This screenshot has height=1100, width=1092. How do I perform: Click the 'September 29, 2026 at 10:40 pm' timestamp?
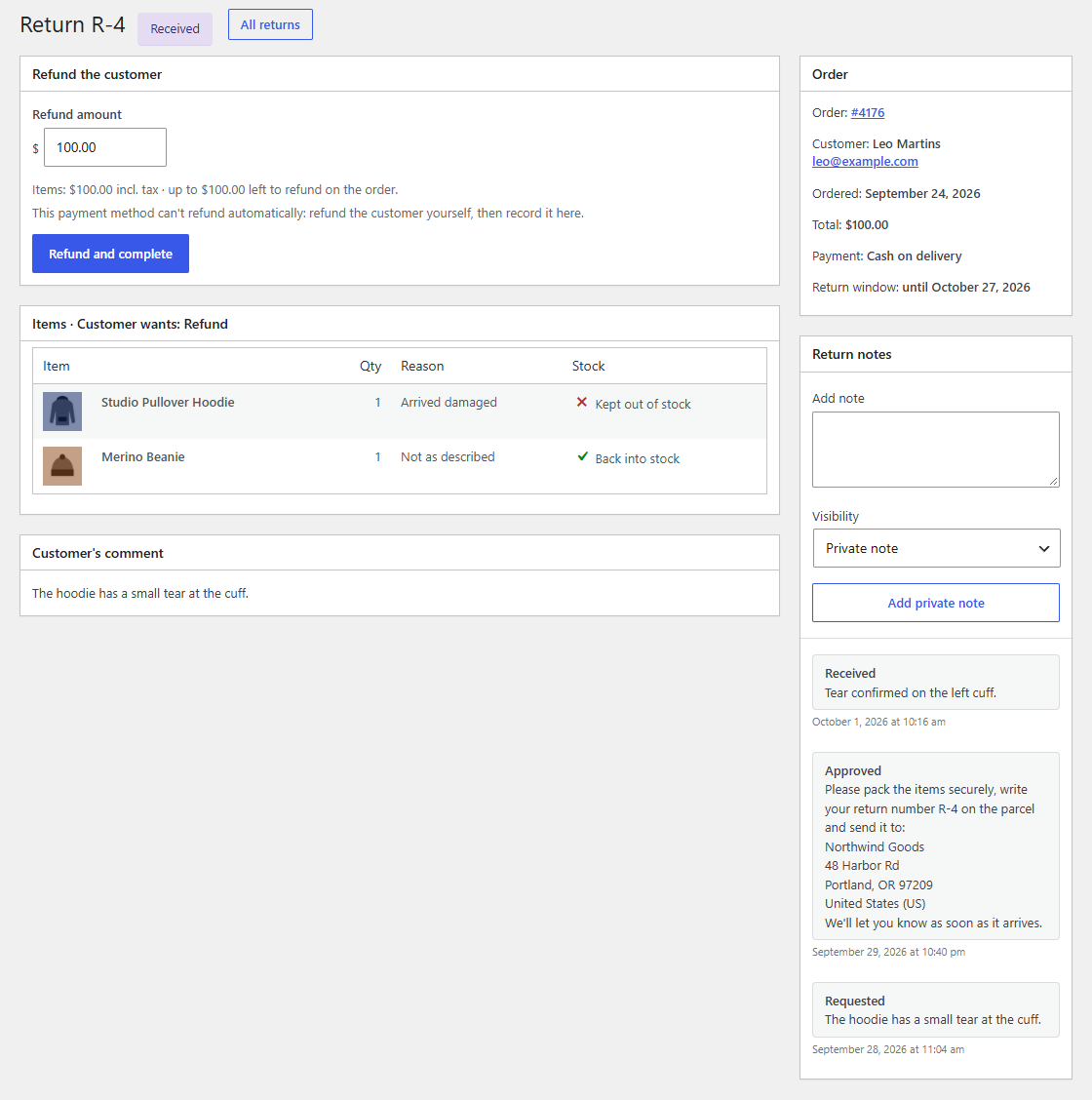tap(888, 952)
